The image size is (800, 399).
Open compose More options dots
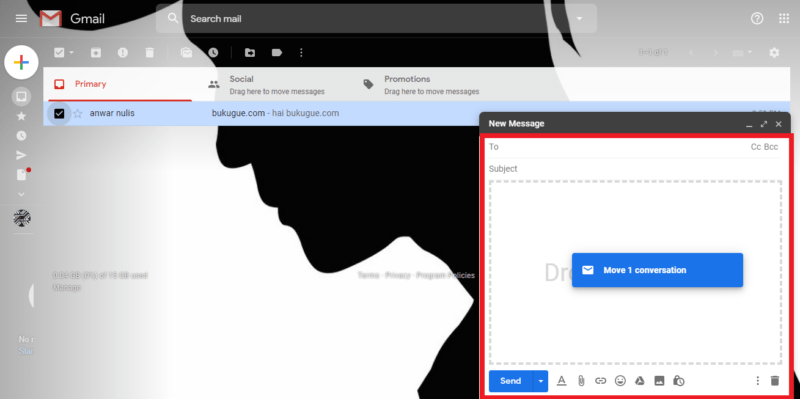click(758, 381)
